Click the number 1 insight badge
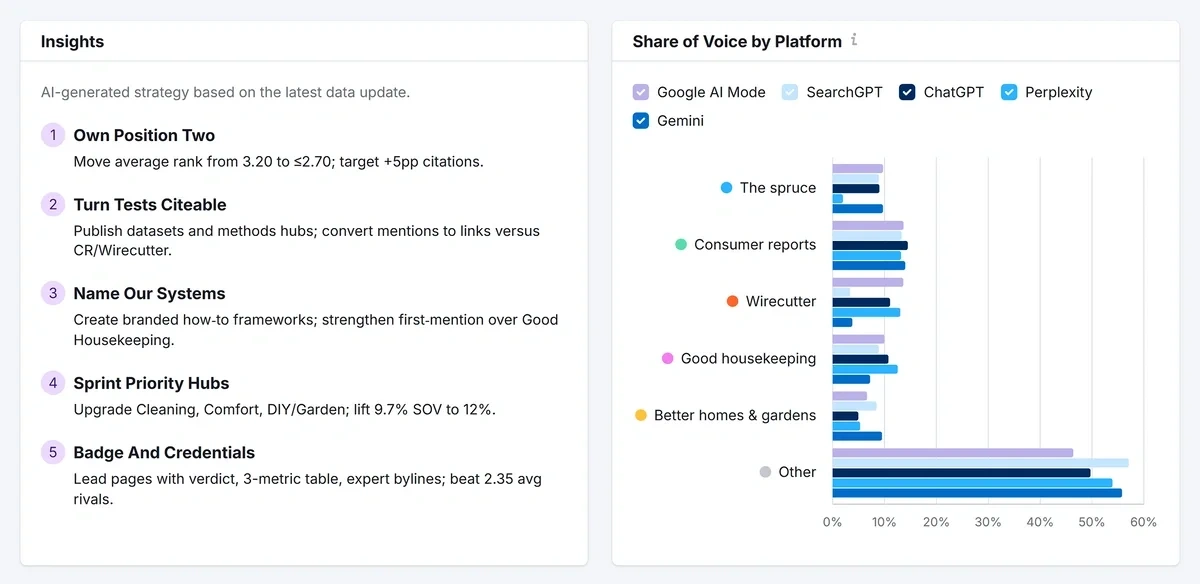Image resolution: width=1200 pixels, height=584 pixels. (x=53, y=136)
